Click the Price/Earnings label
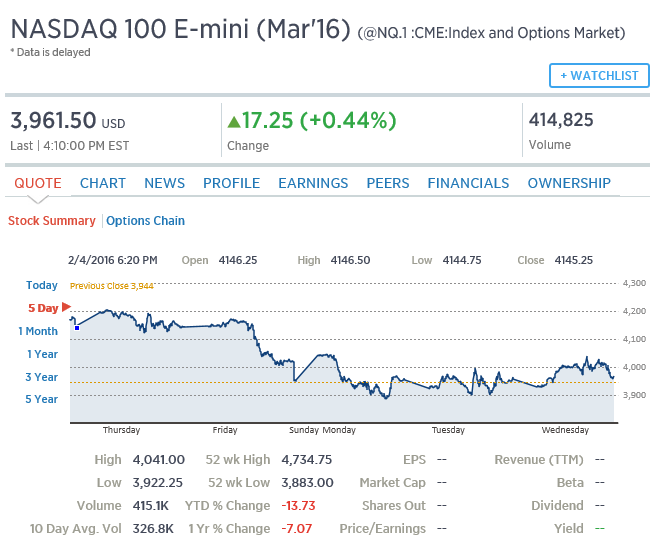Viewport: 658px width, 556px height. (383, 529)
